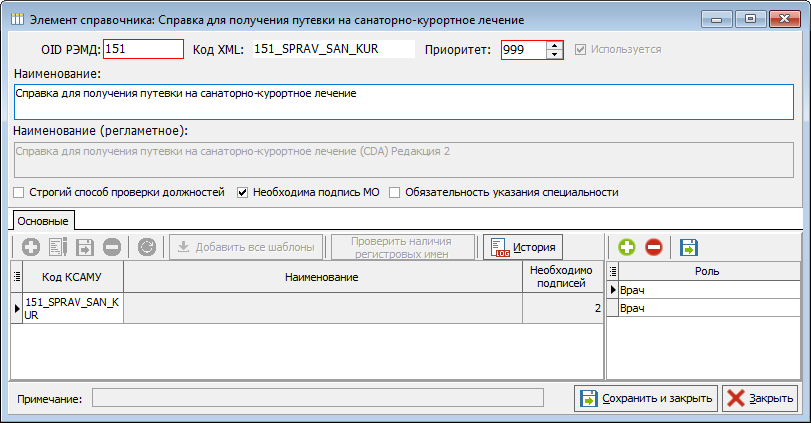Click the greyed-out save record icon in left toolbar
Viewport: 811px width, 423px height.
84,246
